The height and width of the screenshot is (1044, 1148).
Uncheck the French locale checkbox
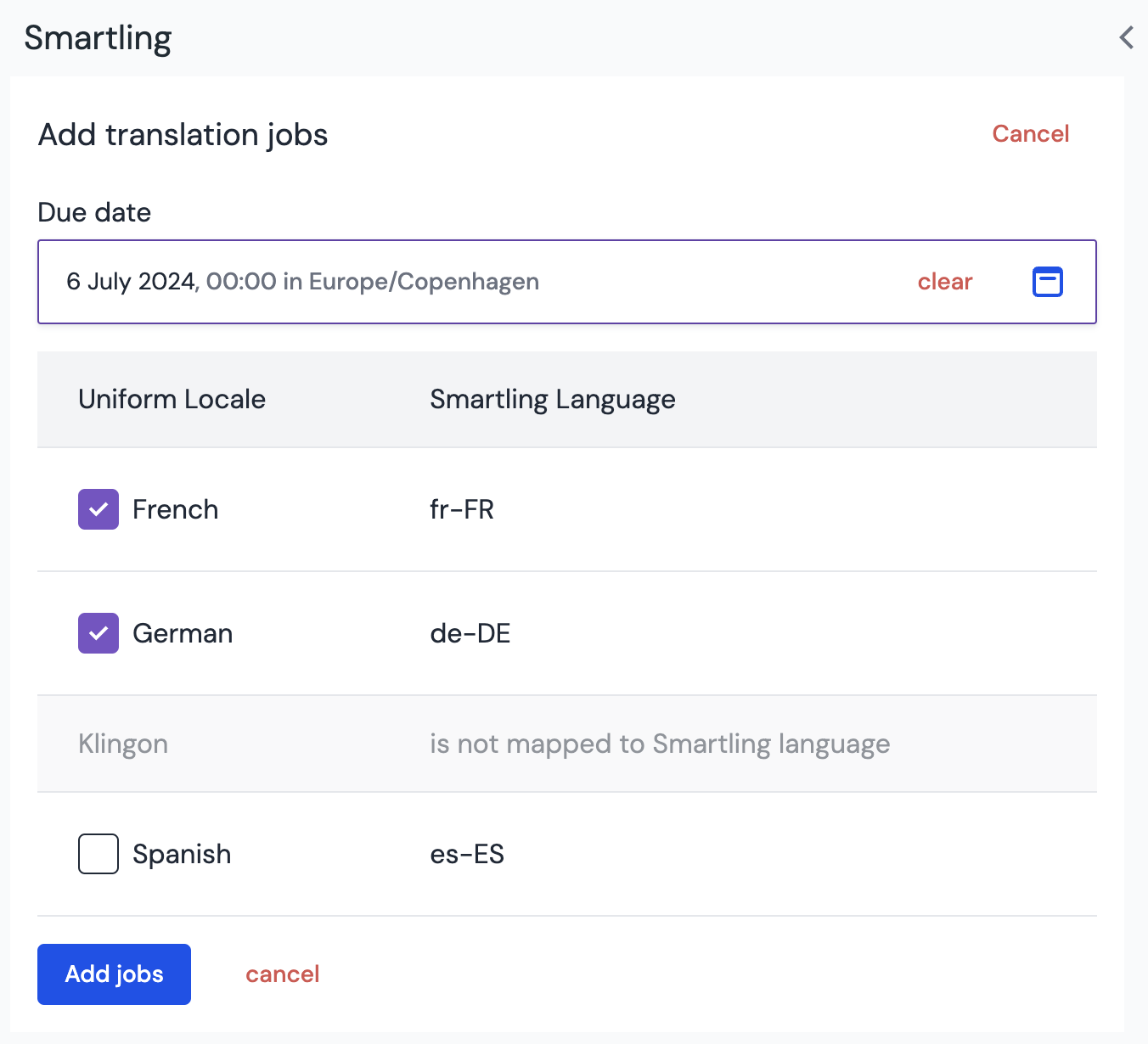98,509
